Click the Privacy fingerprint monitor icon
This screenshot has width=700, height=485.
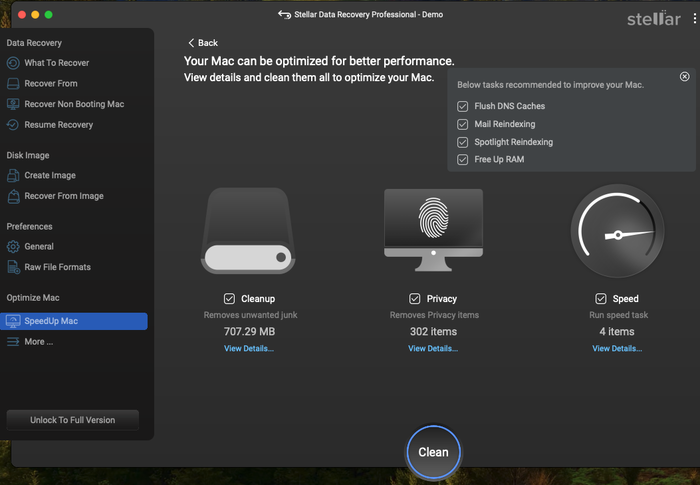coord(433,230)
